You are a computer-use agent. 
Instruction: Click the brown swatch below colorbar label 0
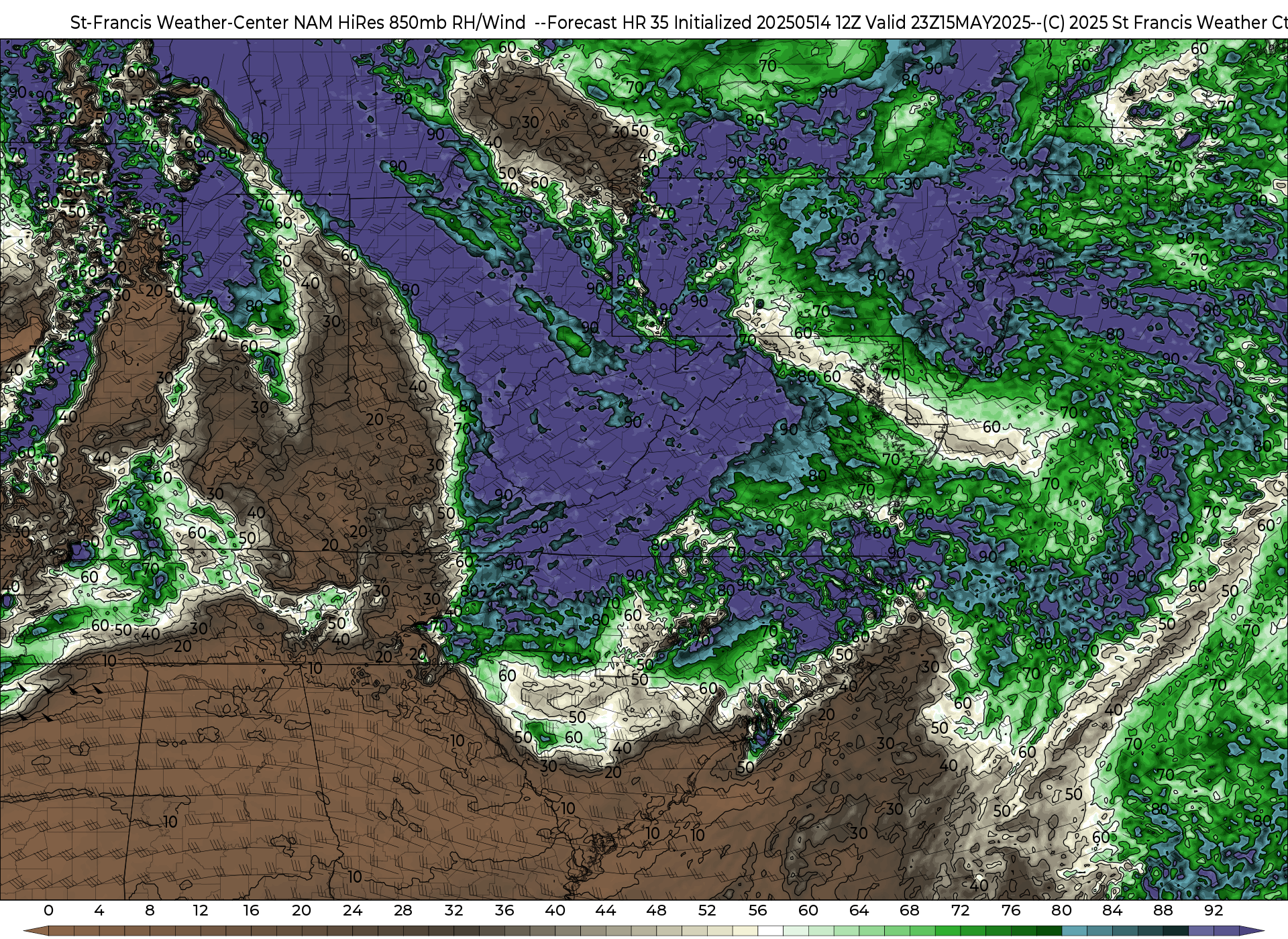[x=61, y=932]
